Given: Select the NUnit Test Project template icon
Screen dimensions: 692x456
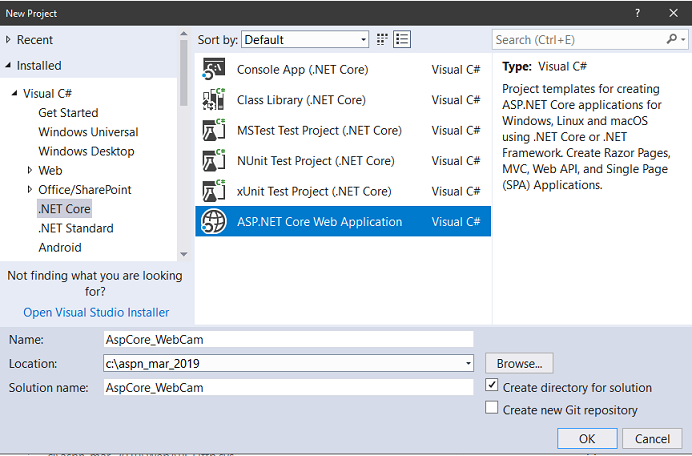Looking at the screenshot, I should (x=214, y=161).
